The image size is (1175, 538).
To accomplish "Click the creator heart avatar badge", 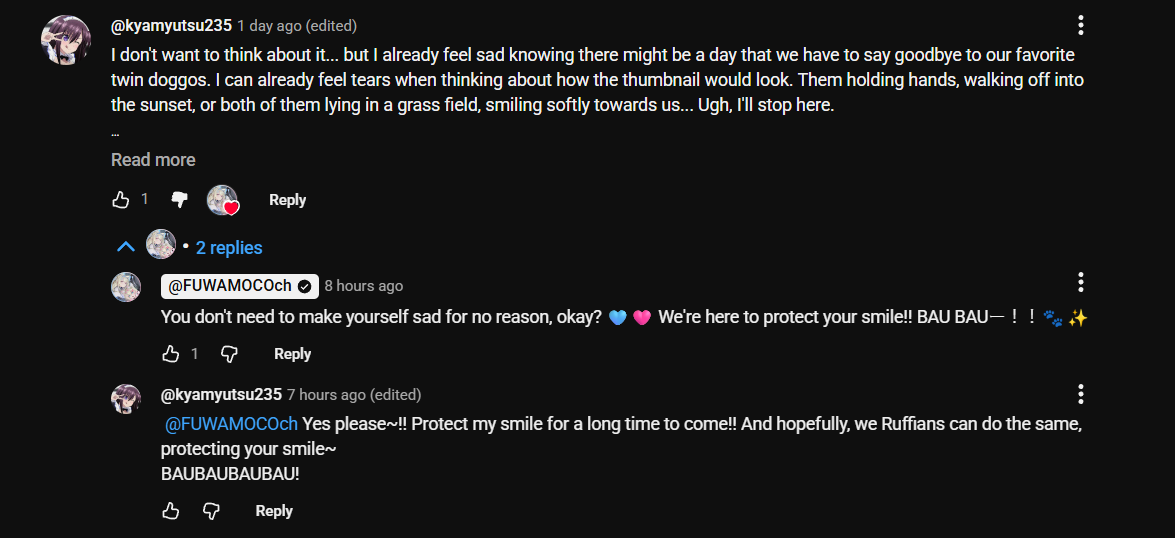I will pos(223,200).
